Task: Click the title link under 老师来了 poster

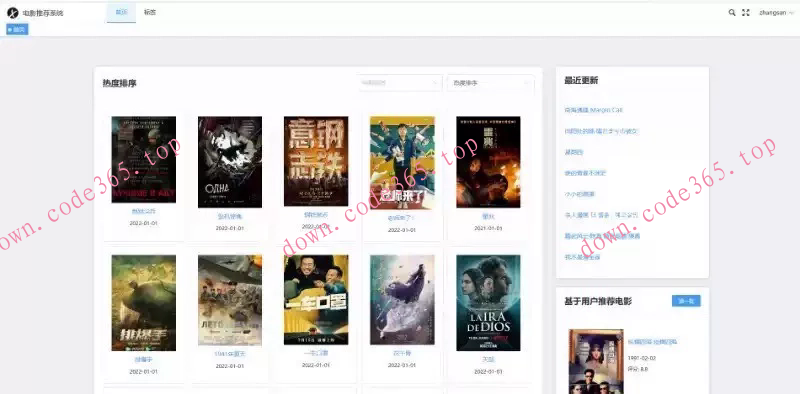Action: (402, 218)
